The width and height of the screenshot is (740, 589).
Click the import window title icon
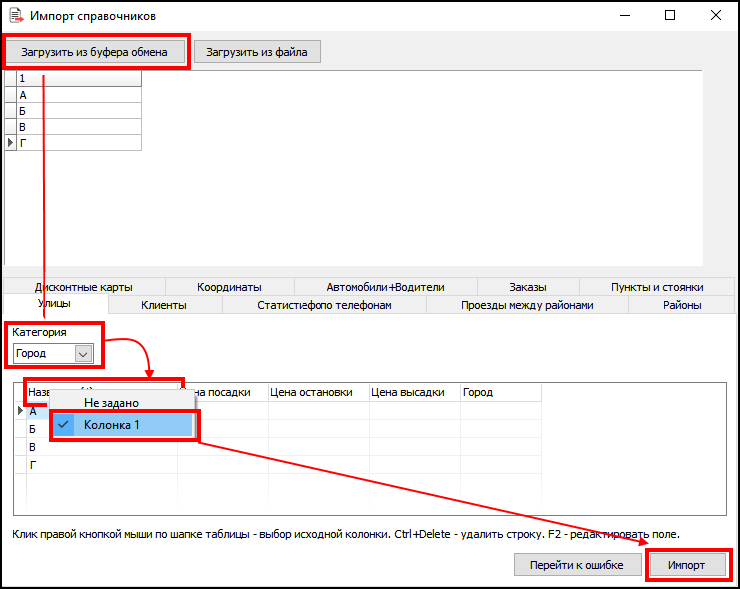coord(17,16)
